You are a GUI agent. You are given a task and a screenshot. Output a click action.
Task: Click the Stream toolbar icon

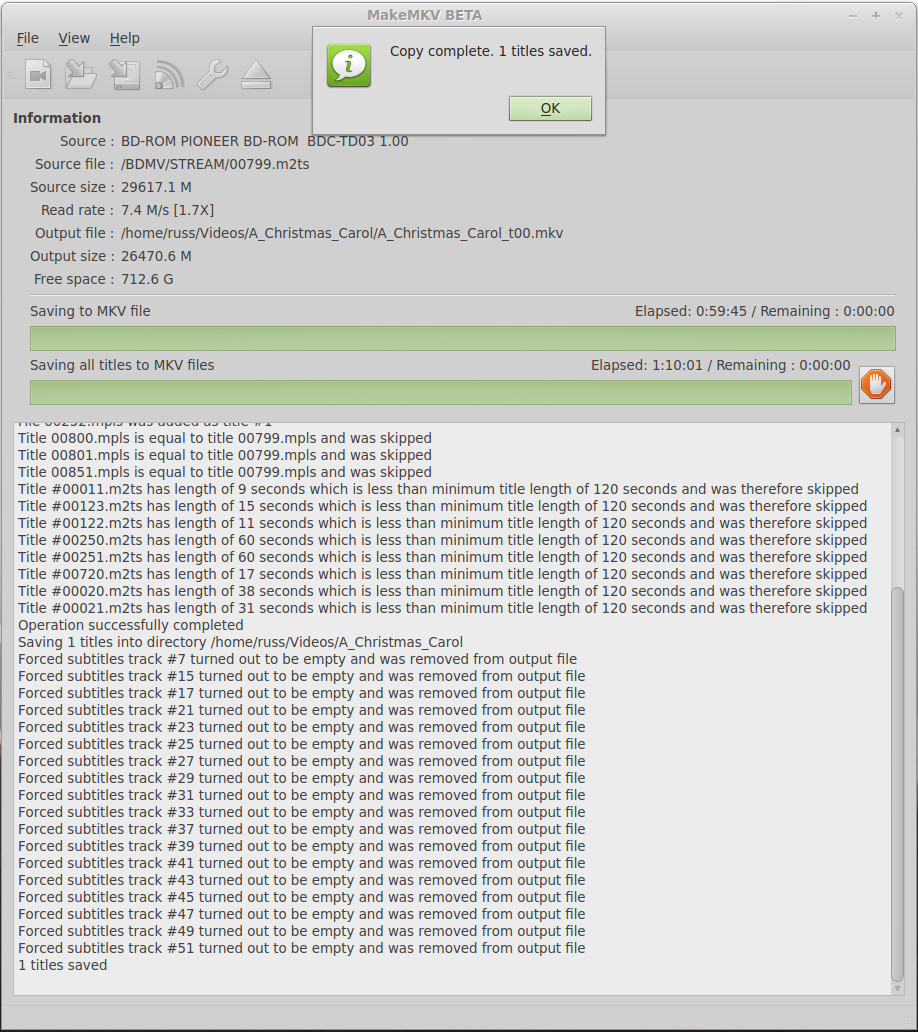coord(169,74)
